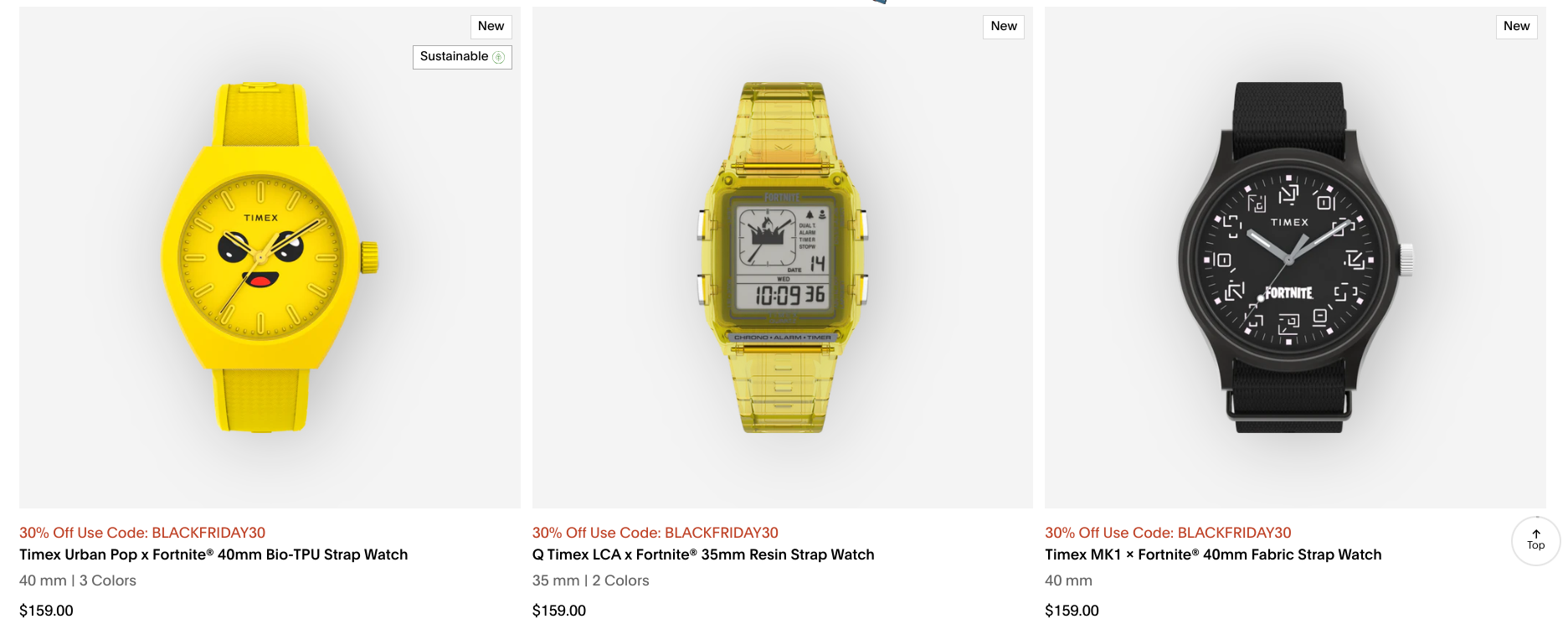The height and width of the screenshot is (619, 1568).
Task: Open Timex MK1 × Fortnite product title
Action: click(1213, 555)
